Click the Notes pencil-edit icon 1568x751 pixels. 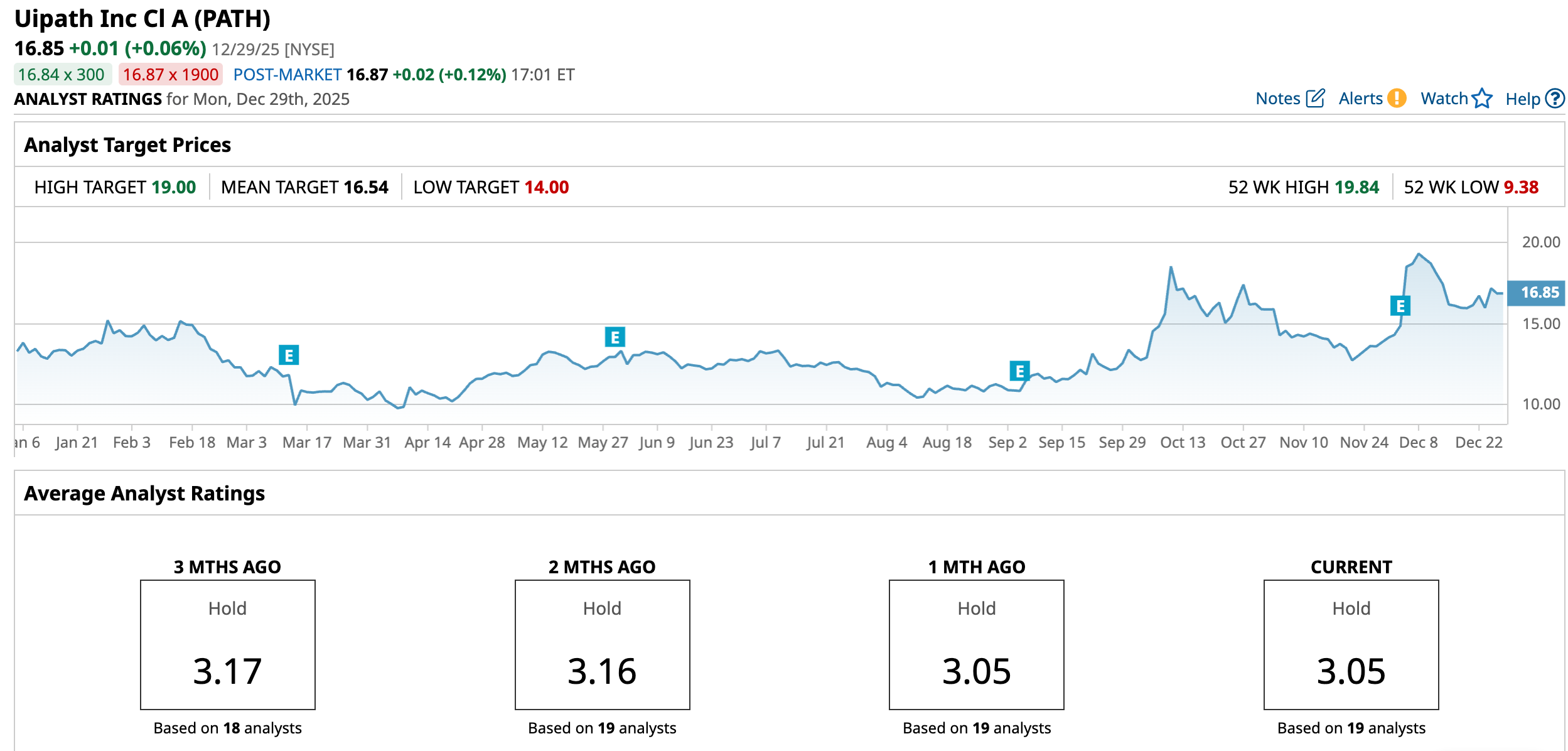tap(1315, 99)
